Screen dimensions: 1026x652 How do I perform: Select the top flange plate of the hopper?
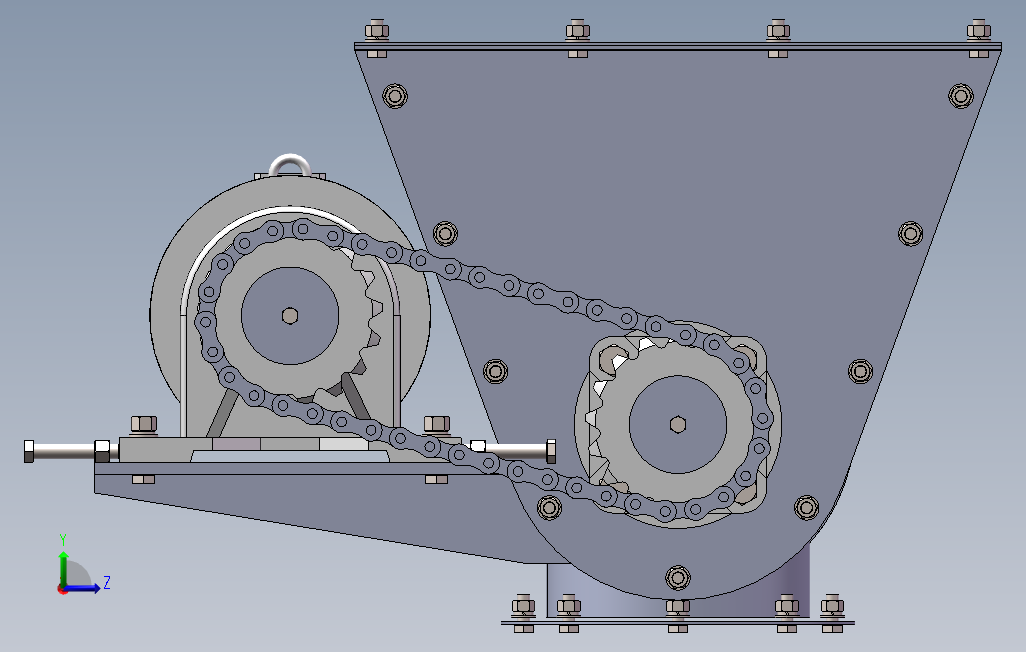[678, 46]
